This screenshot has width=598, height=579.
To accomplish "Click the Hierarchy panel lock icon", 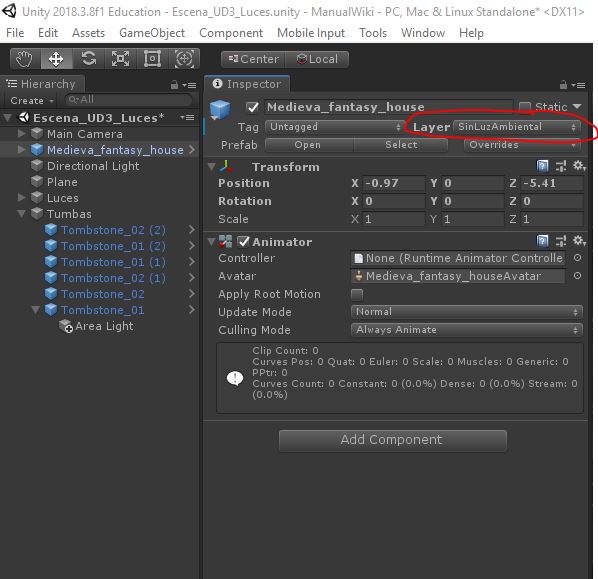I will 174,85.
